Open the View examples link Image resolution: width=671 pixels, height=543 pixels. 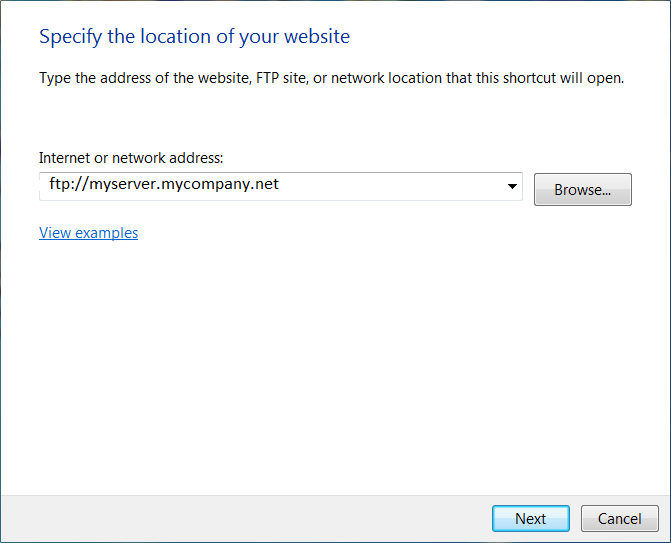coord(88,233)
